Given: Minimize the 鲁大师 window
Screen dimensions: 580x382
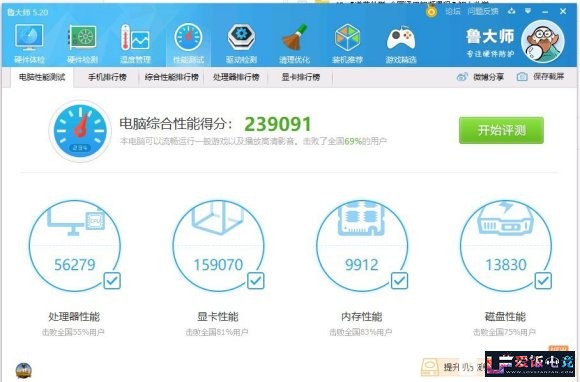Looking at the screenshot, I should tap(545, 11).
